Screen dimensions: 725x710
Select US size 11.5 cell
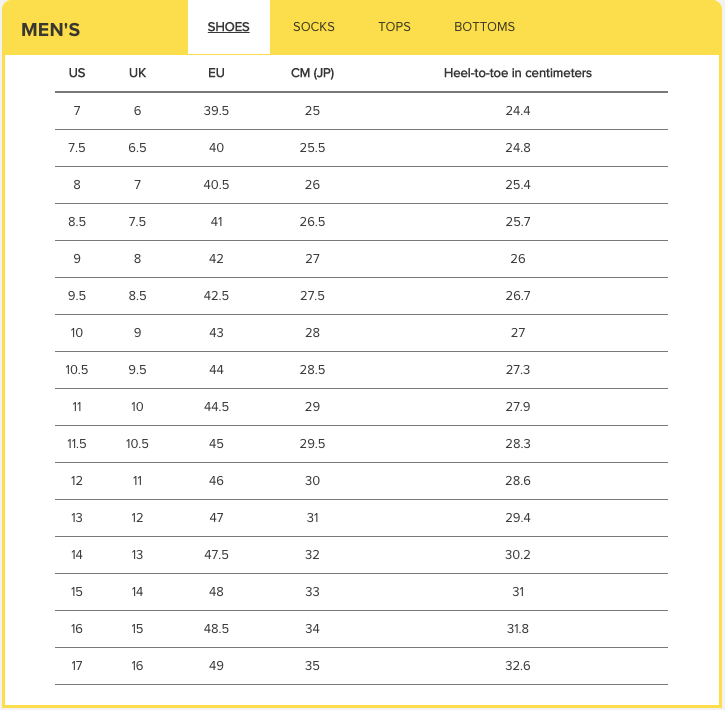[x=77, y=444]
